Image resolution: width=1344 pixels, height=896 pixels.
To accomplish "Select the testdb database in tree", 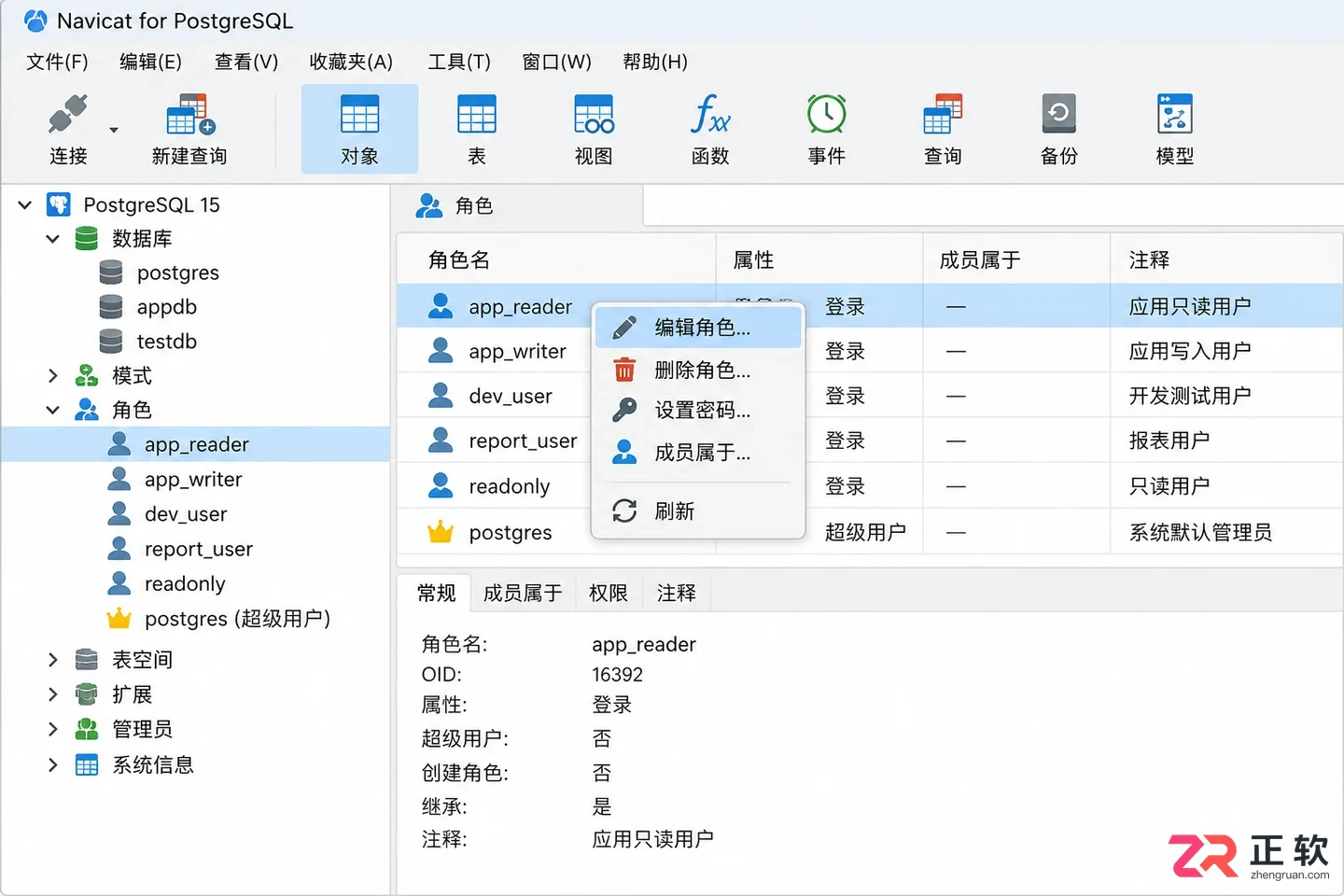I will [166, 342].
